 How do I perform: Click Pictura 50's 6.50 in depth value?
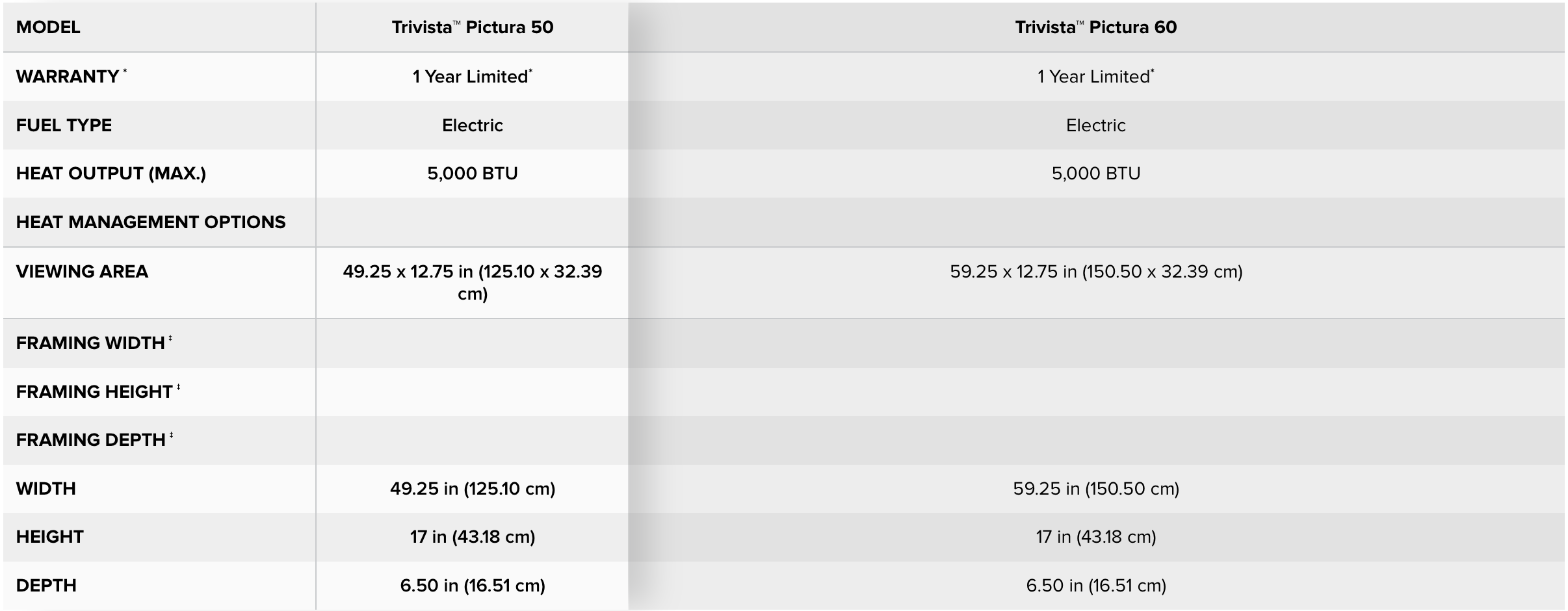coord(472,586)
